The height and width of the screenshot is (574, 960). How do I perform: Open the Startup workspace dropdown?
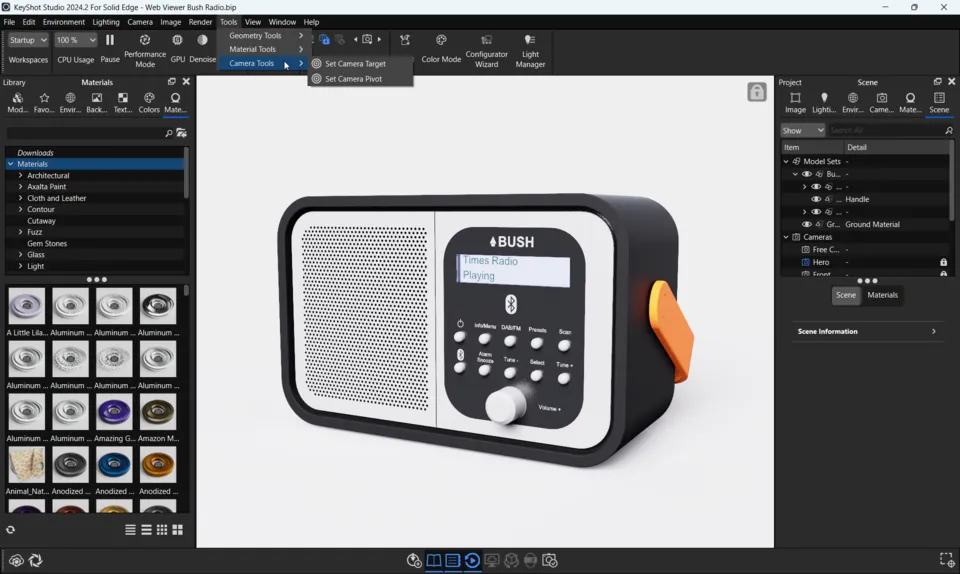pyautogui.click(x=28, y=40)
